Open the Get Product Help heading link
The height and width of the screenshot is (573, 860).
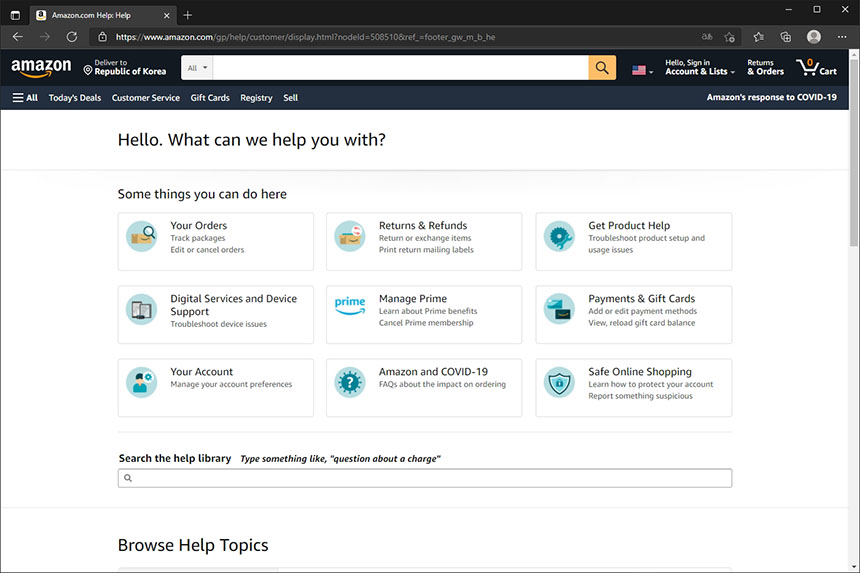(629, 225)
